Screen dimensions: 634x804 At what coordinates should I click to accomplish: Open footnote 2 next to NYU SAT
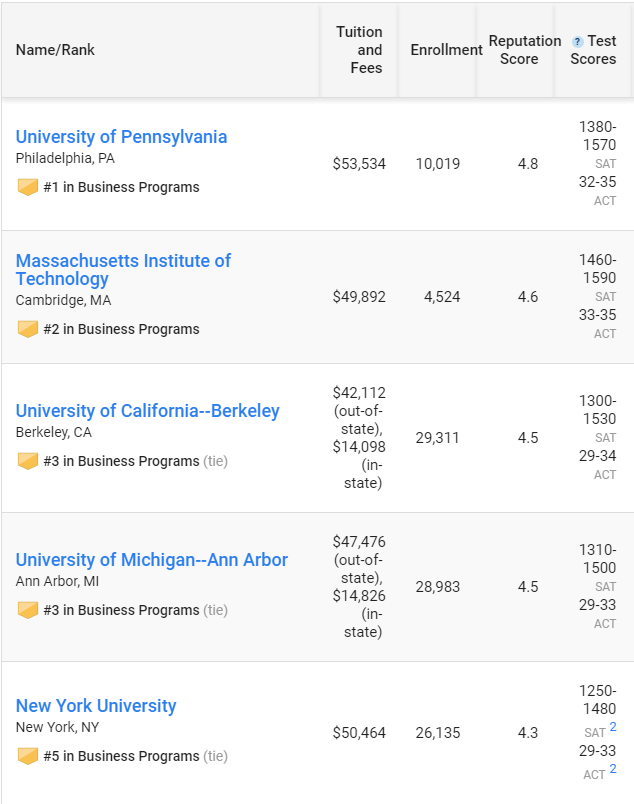[x=613, y=727]
